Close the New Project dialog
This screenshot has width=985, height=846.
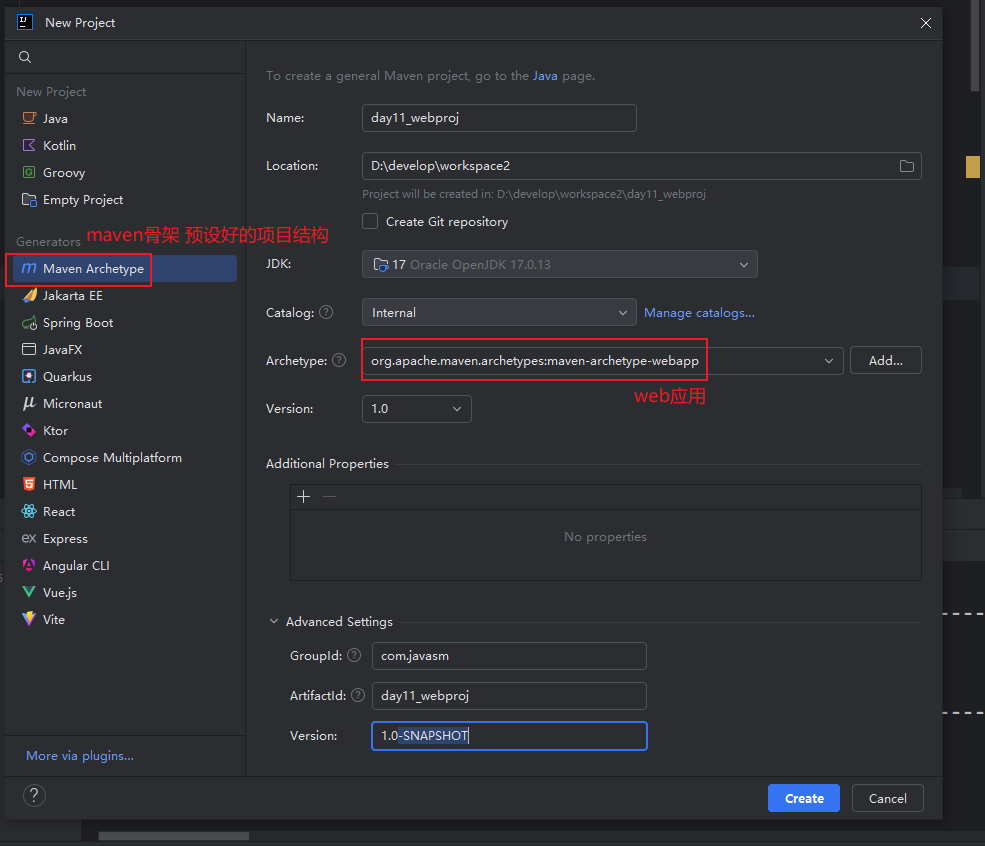coord(925,23)
